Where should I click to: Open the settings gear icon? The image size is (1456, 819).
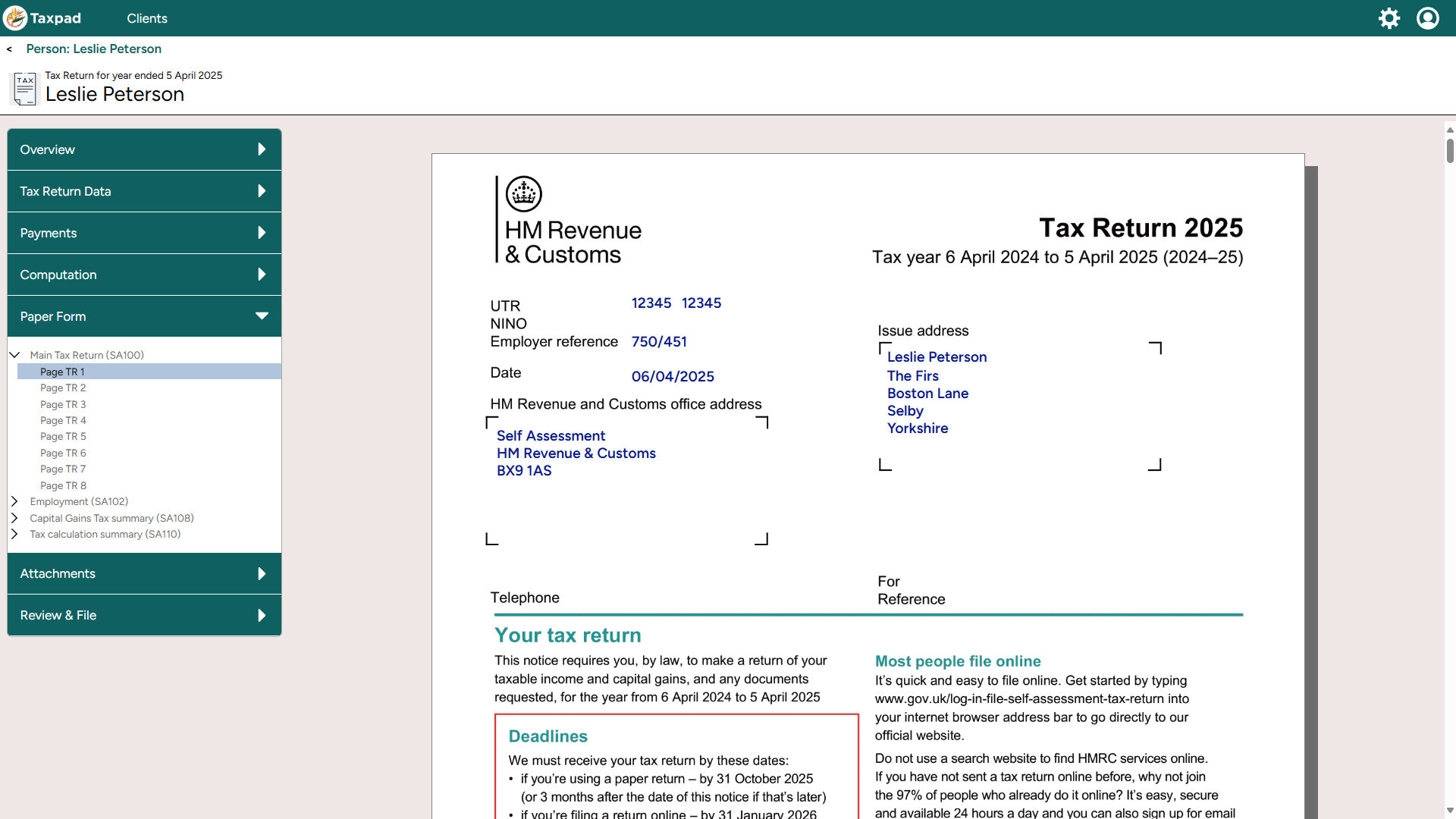tap(1389, 18)
